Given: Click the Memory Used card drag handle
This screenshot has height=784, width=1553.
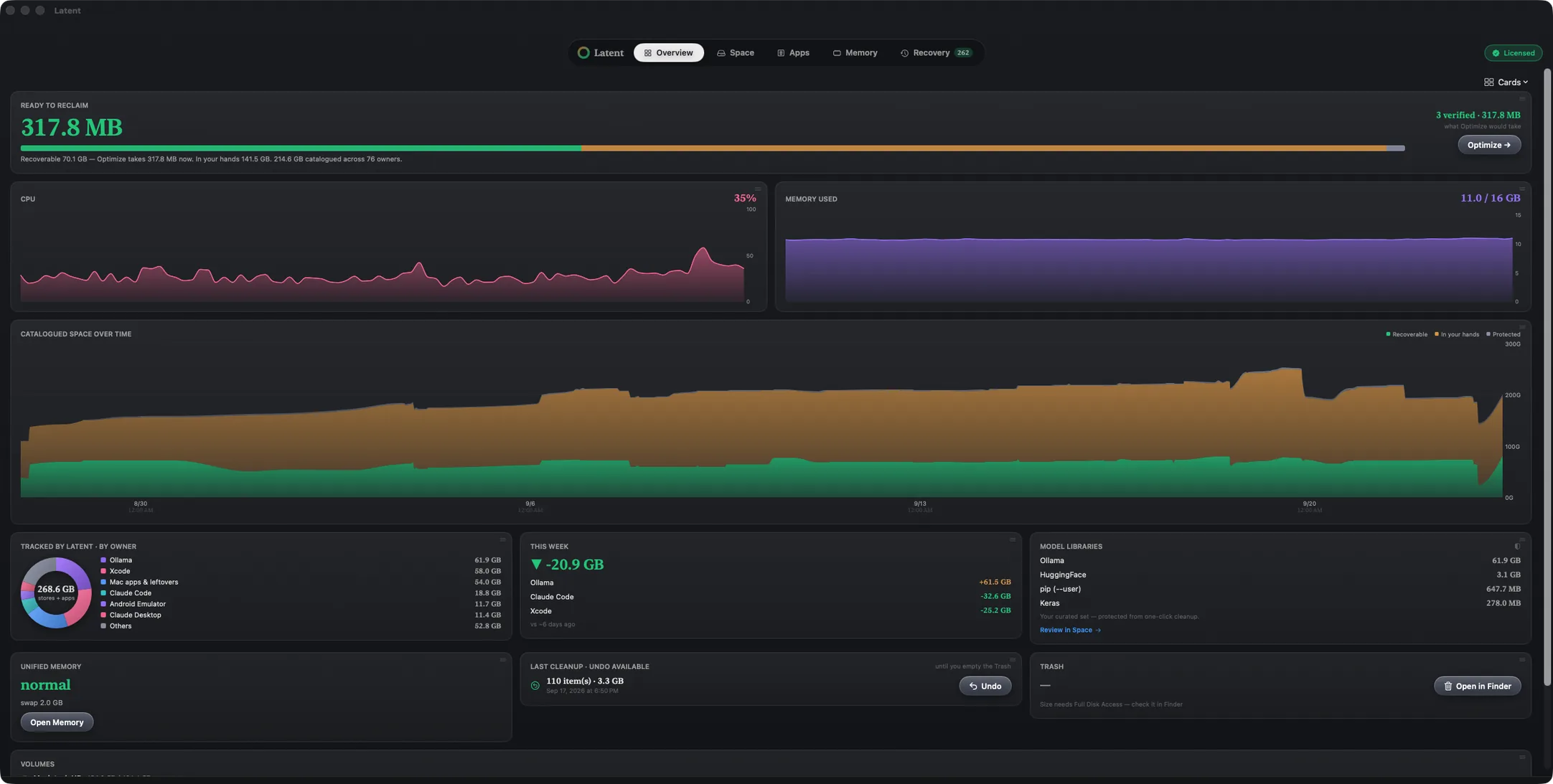Looking at the screenshot, I should coord(1521,189).
